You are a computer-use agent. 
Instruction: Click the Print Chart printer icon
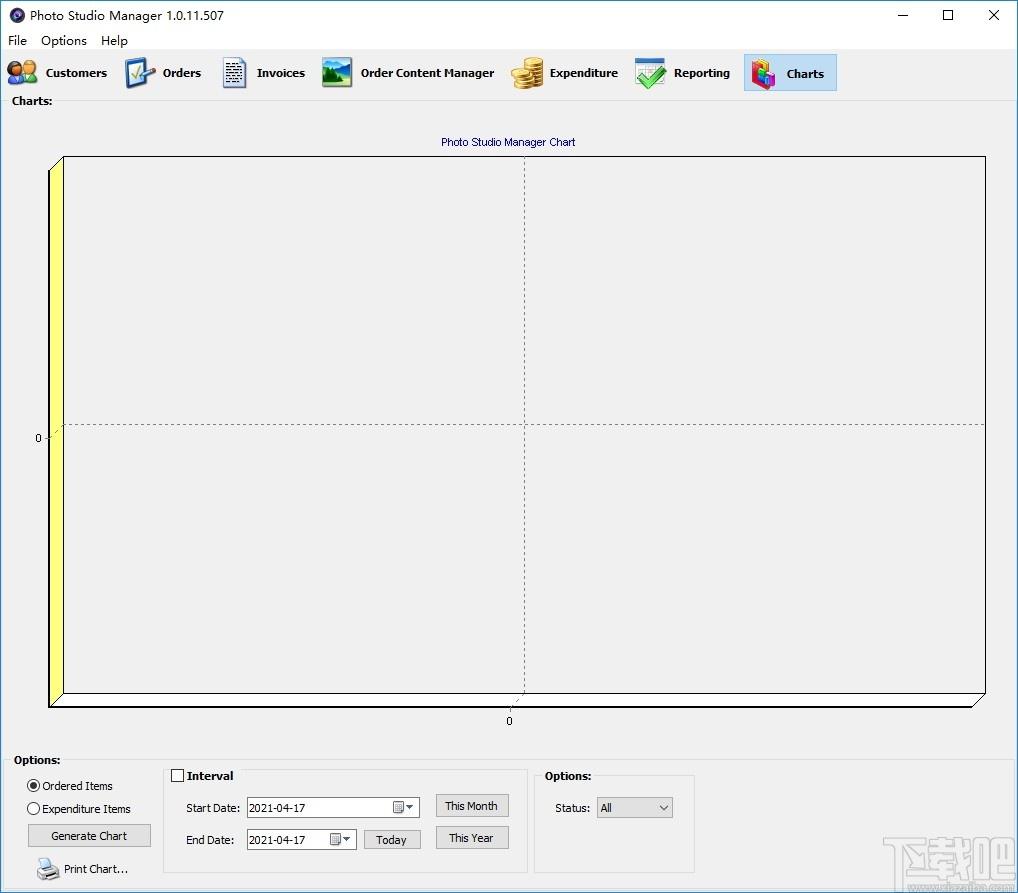[48, 869]
